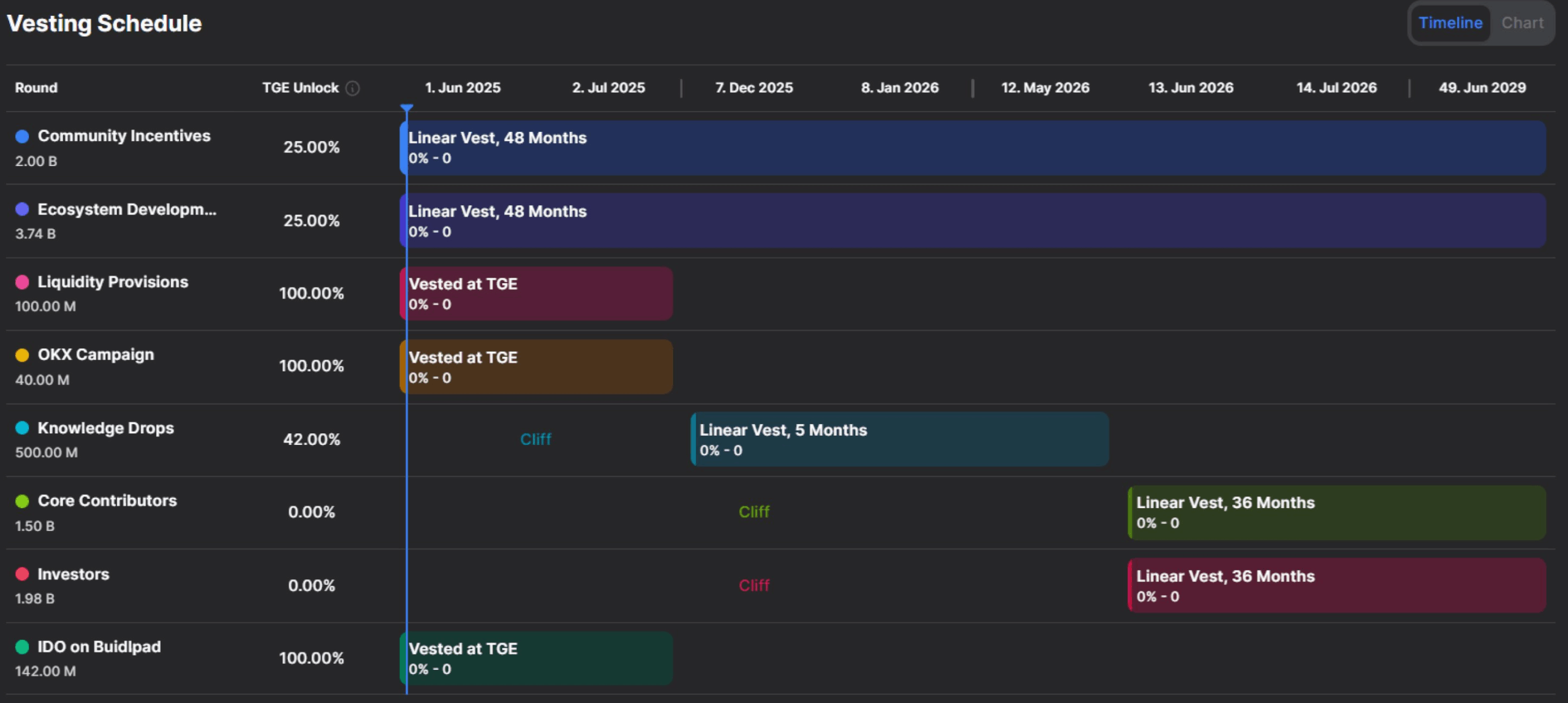Click the Investors red dot
The width and height of the screenshot is (1568, 703).
pos(23,574)
